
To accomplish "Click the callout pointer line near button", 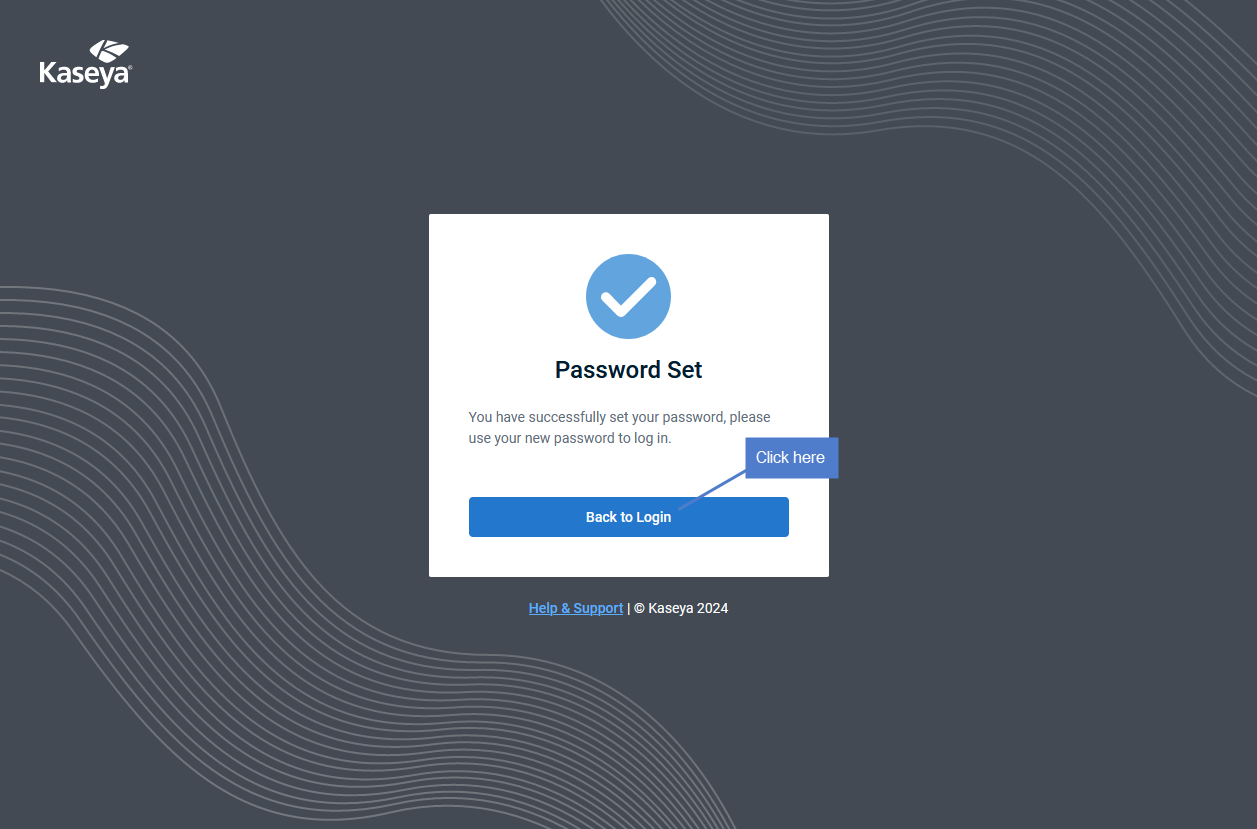I will (712, 490).
